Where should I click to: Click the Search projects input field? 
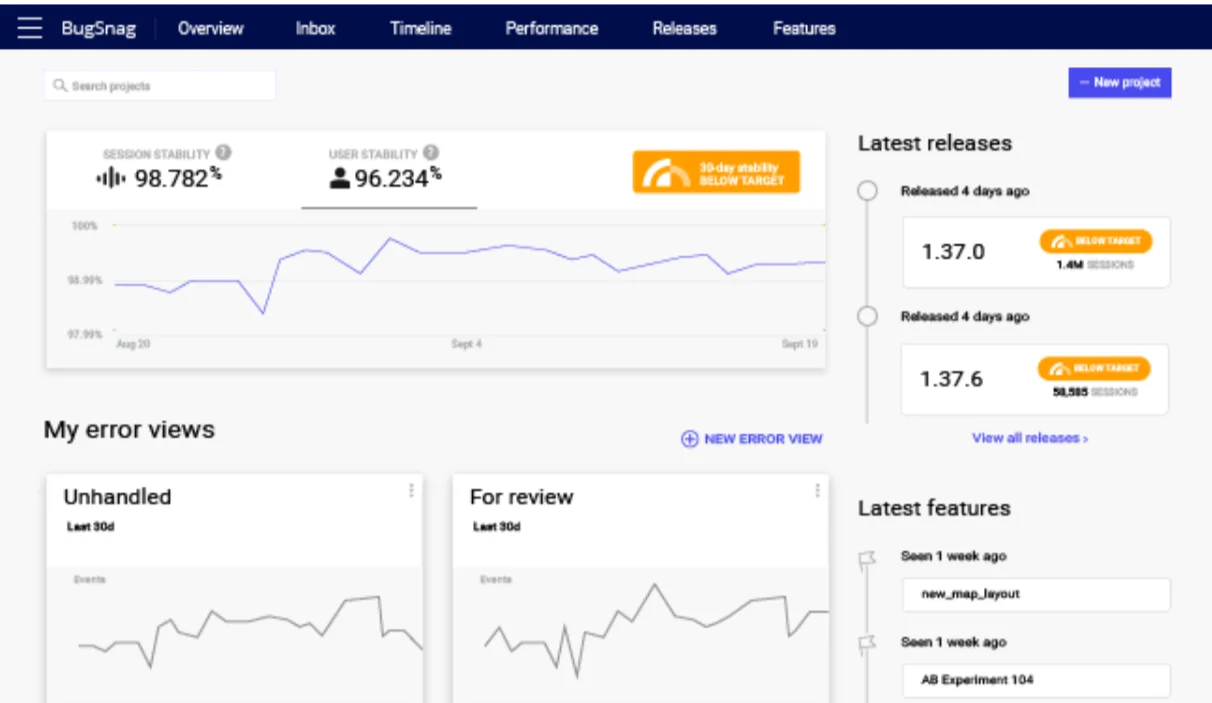pos(160,85)
